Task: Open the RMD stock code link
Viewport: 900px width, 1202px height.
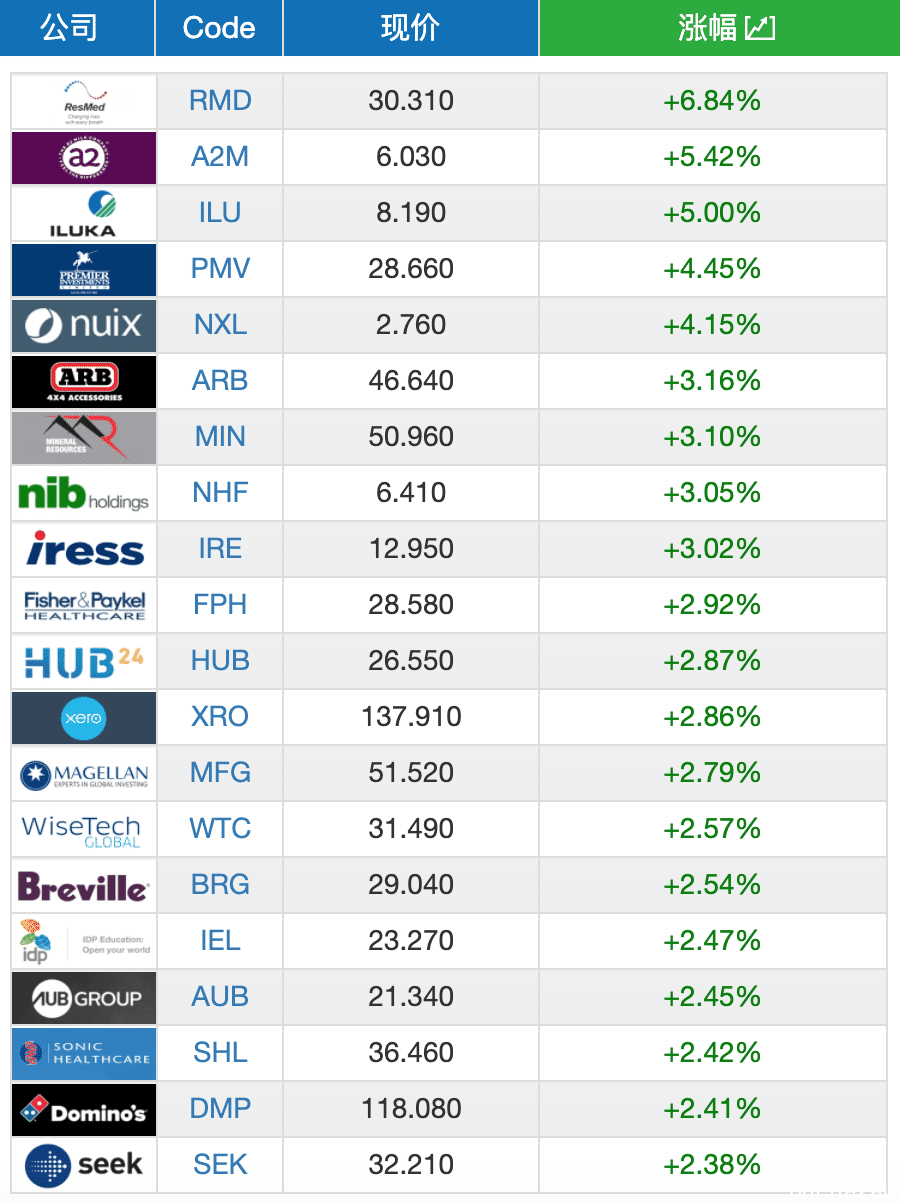Action: [x=220, y=101]
